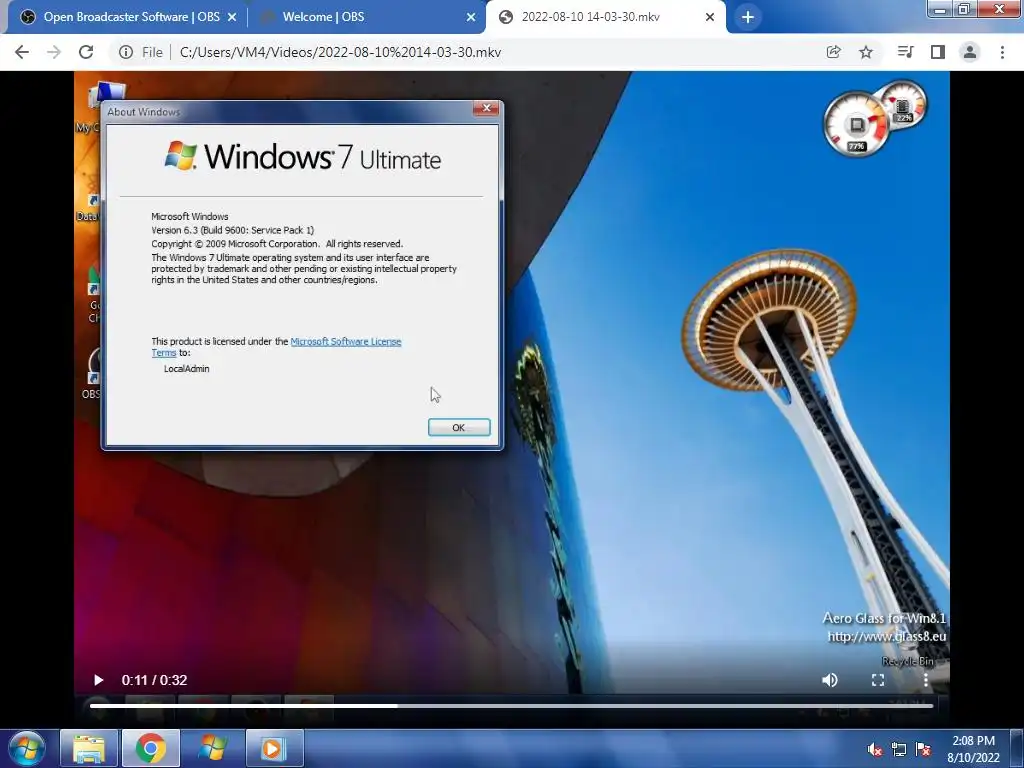Click the Version 6.3 build text

(x=232, y=230)
